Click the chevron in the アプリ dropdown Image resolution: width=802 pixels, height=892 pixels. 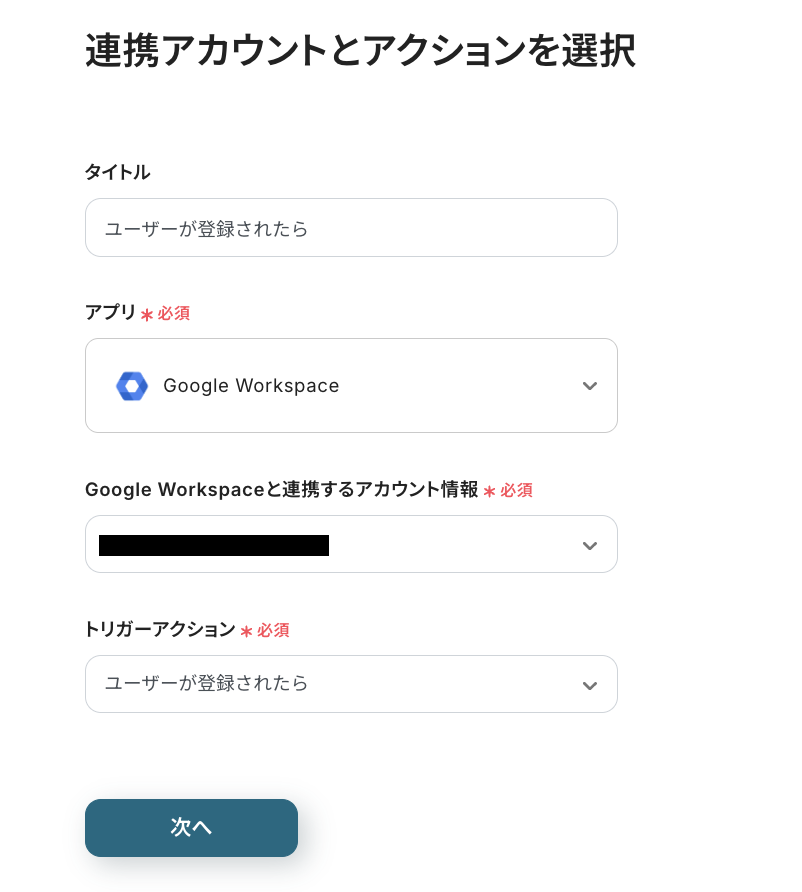pos(590,386)
